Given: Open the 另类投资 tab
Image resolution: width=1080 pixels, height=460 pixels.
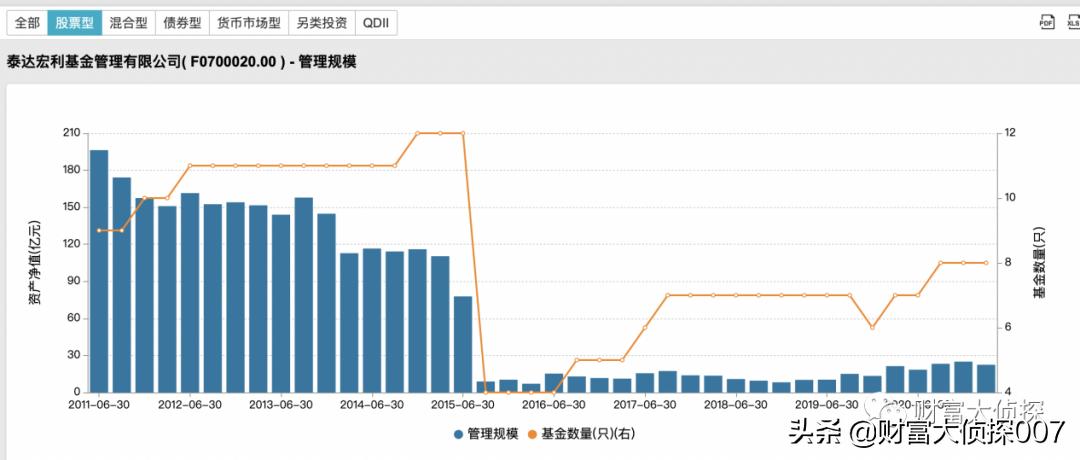Looking at the screenshot, I should click(322, 23).
